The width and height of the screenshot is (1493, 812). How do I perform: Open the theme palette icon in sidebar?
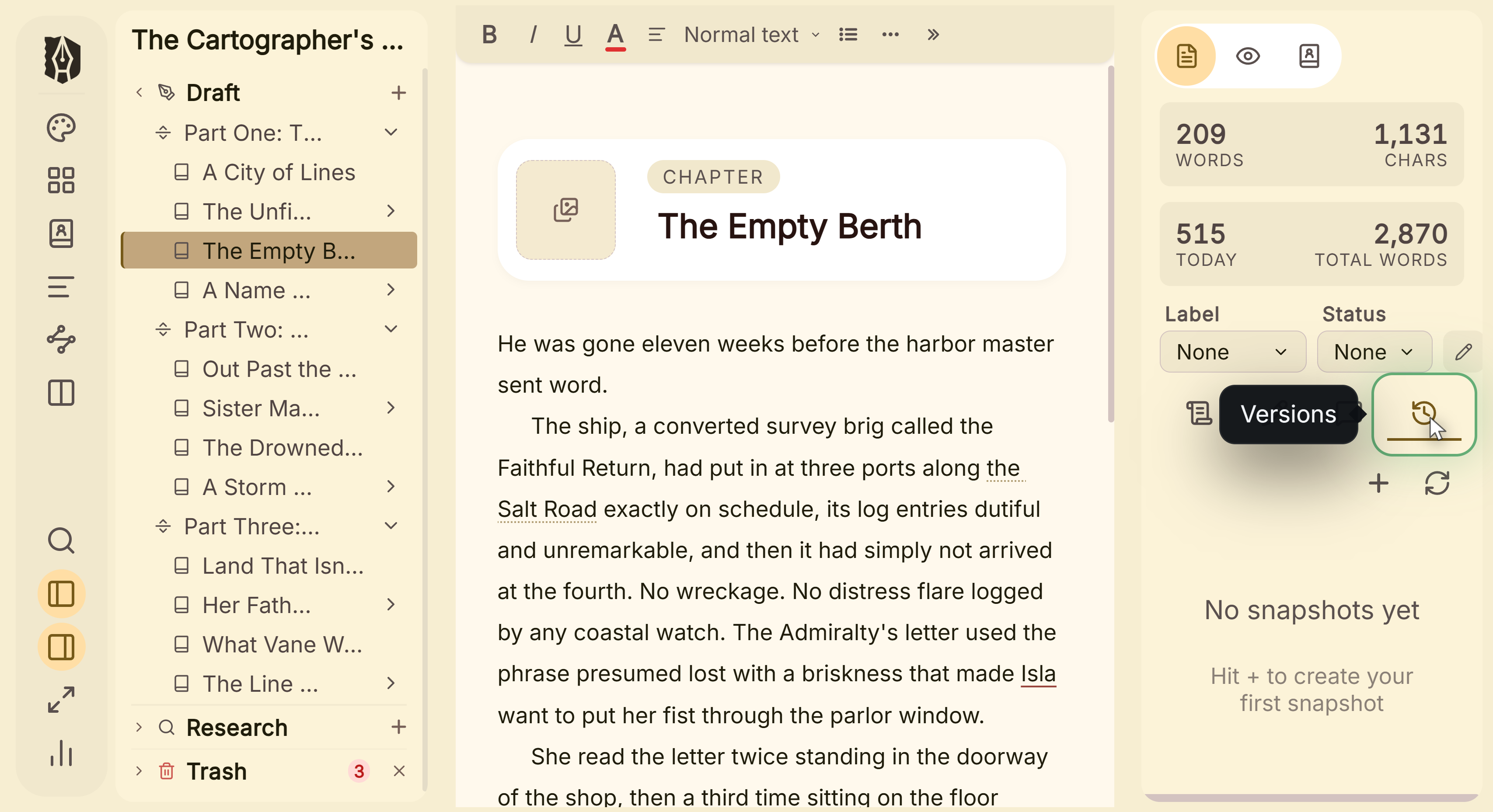click(61, 128)
